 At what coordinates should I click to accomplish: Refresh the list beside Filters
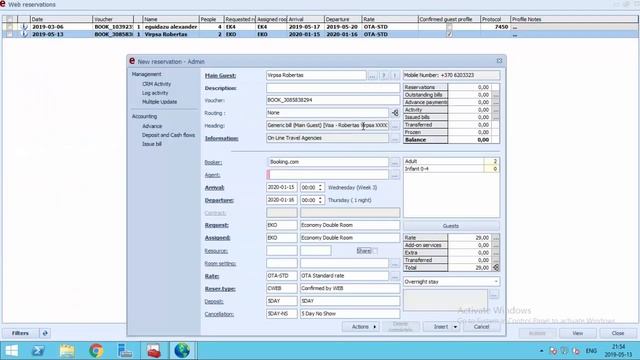45,333
